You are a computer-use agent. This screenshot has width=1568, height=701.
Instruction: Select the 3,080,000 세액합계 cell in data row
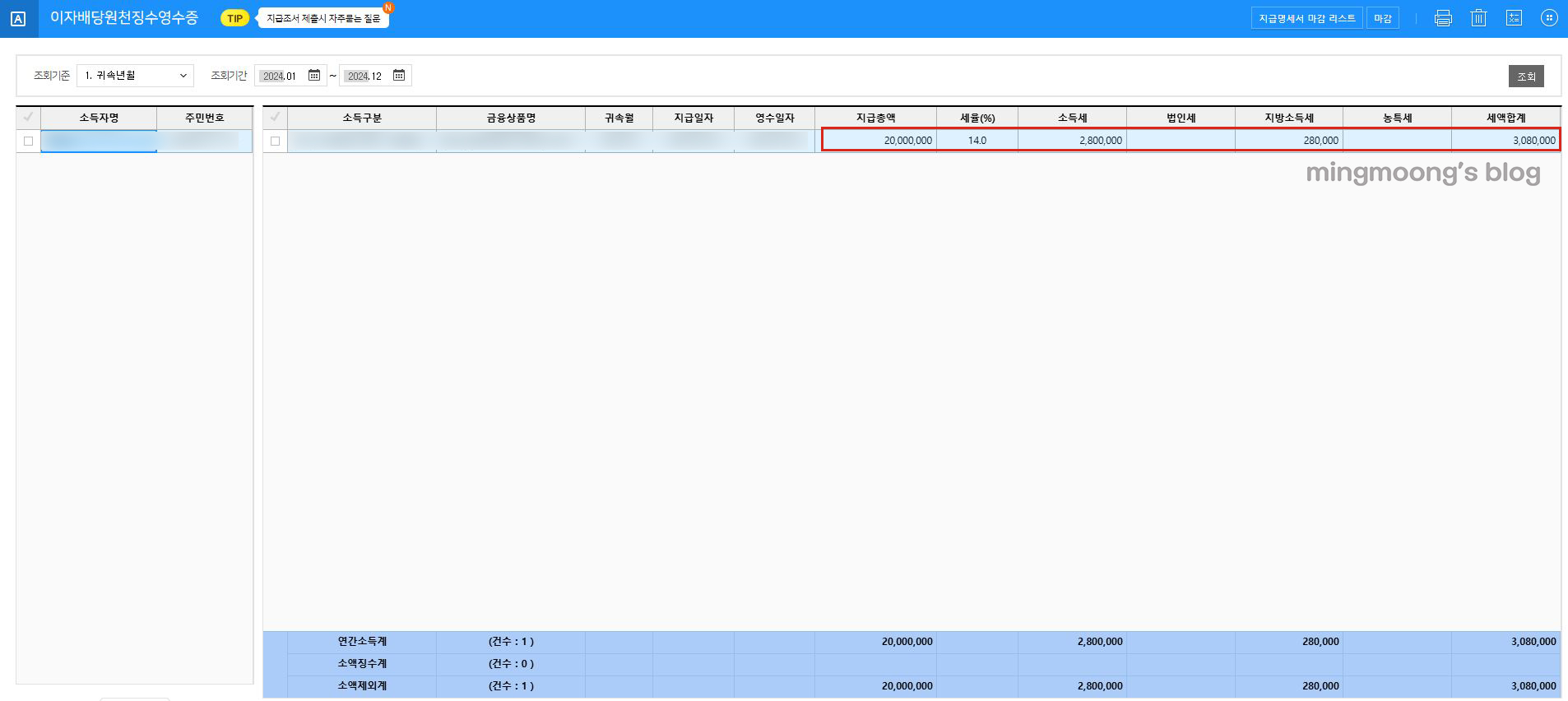click(x=1505, y=141)
